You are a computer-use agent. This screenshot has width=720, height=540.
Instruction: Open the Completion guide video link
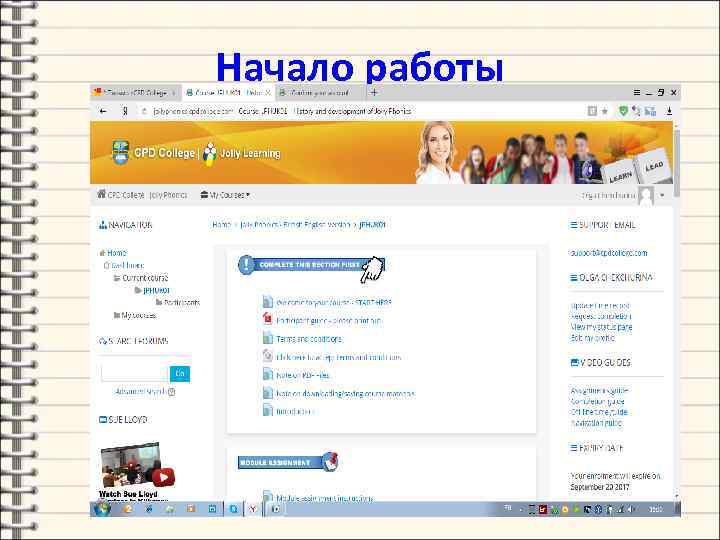pos(597,401)
